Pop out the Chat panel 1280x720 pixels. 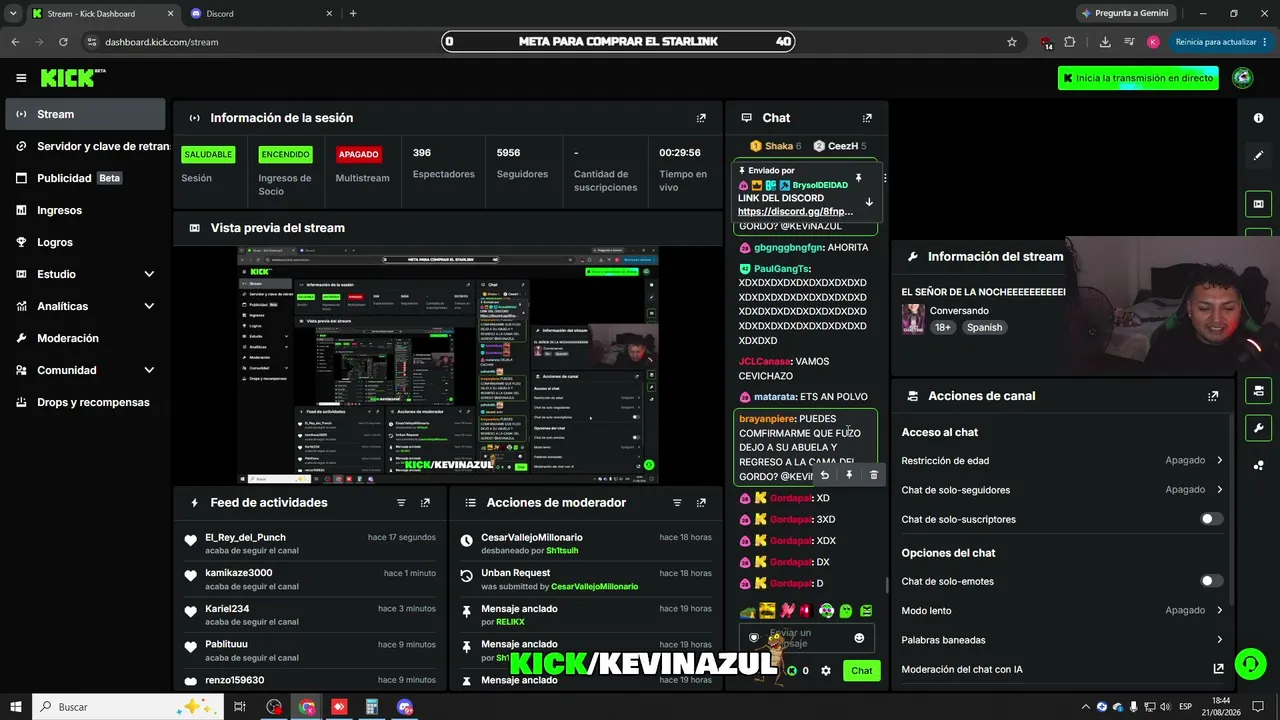(867, 118)
